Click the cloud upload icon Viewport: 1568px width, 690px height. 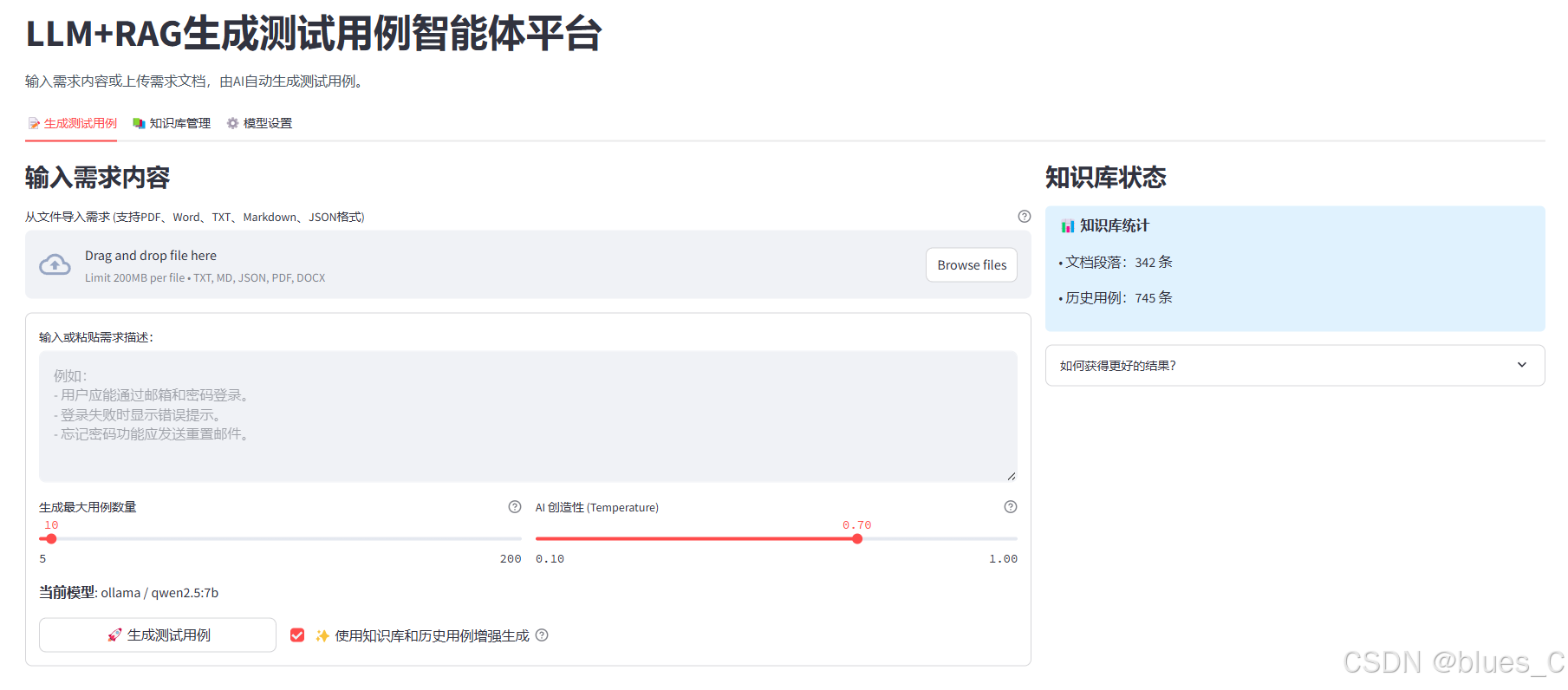[x=55, y=265]
